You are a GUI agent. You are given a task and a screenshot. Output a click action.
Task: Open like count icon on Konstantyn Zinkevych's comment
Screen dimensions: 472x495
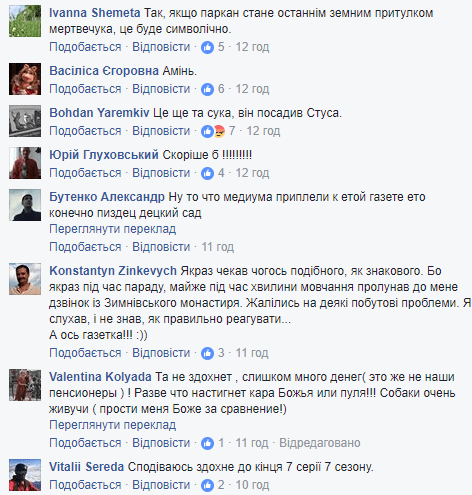click(207, 353)
